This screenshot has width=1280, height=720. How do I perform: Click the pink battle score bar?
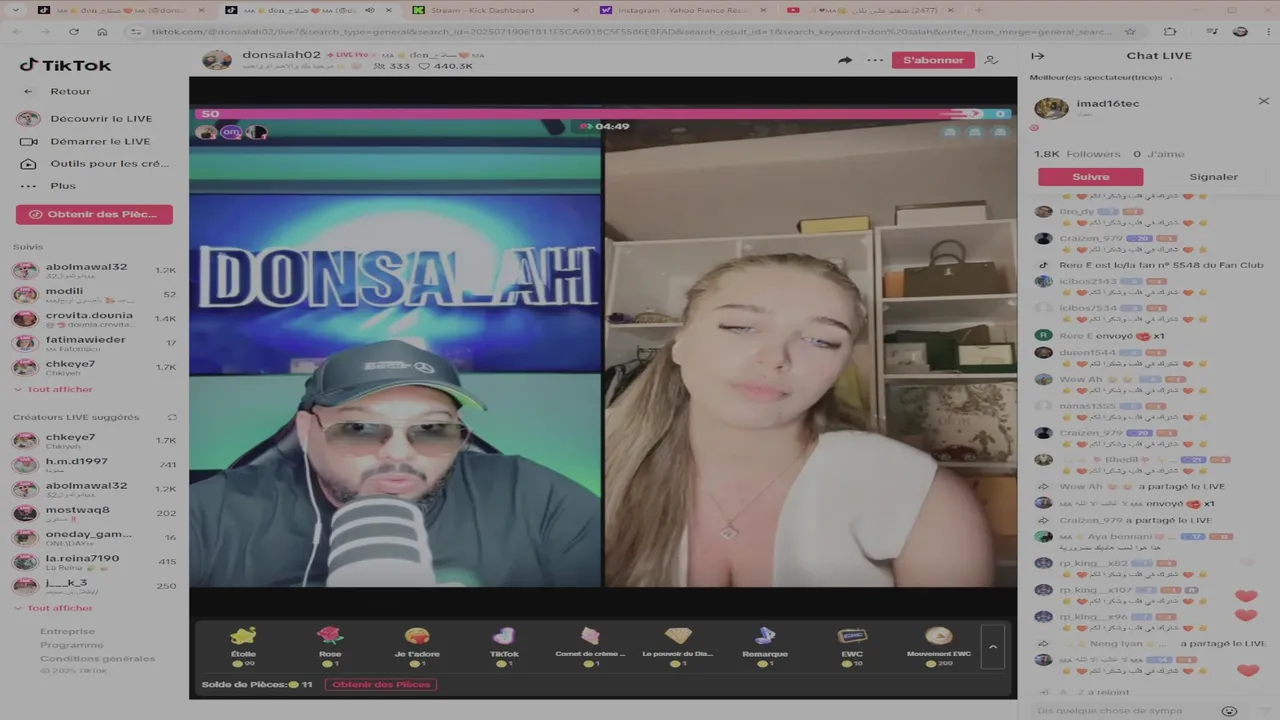(590, 114)
